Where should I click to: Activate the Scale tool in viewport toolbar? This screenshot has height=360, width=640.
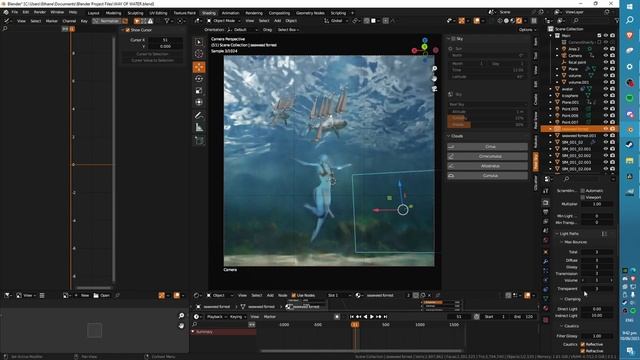pyautogui.click(x=199, y=91)
